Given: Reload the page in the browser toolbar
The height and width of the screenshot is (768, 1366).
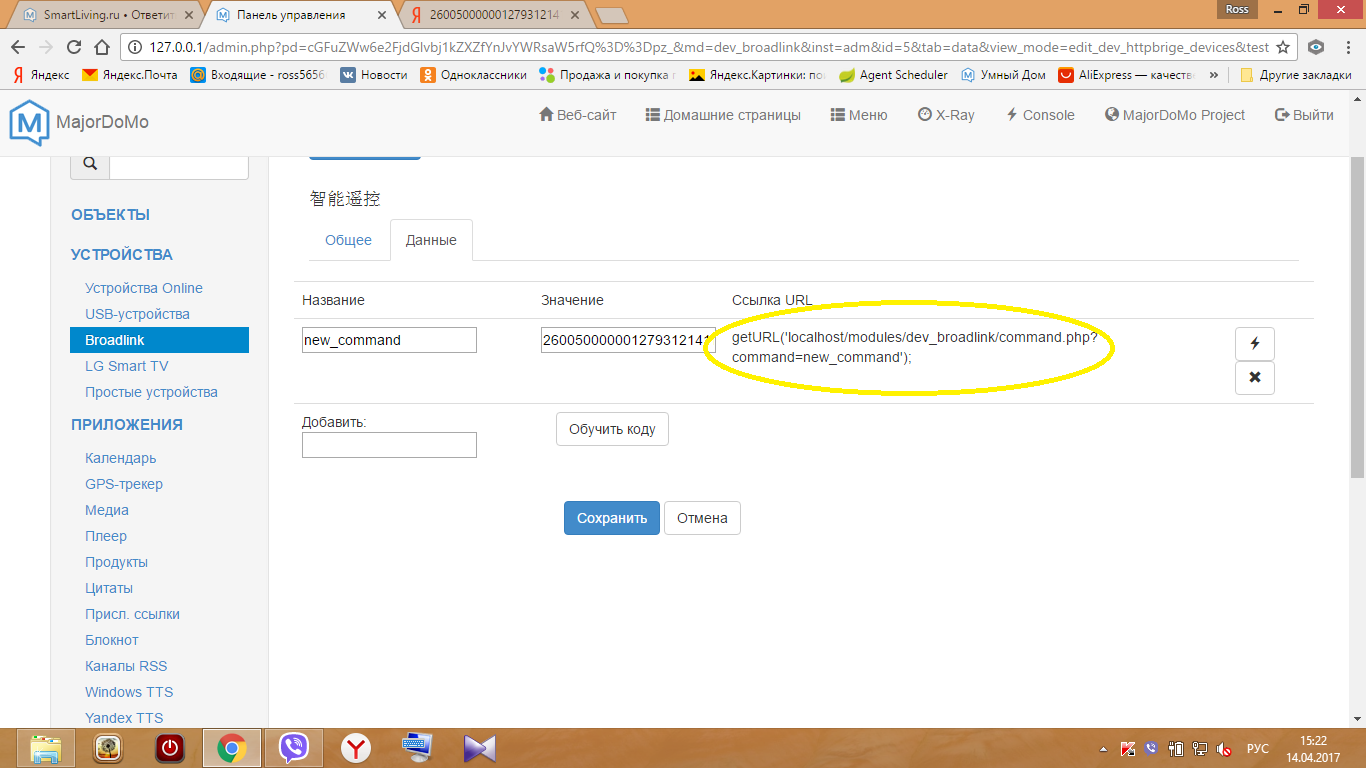Looking at the screenshot, I should 73,47.
